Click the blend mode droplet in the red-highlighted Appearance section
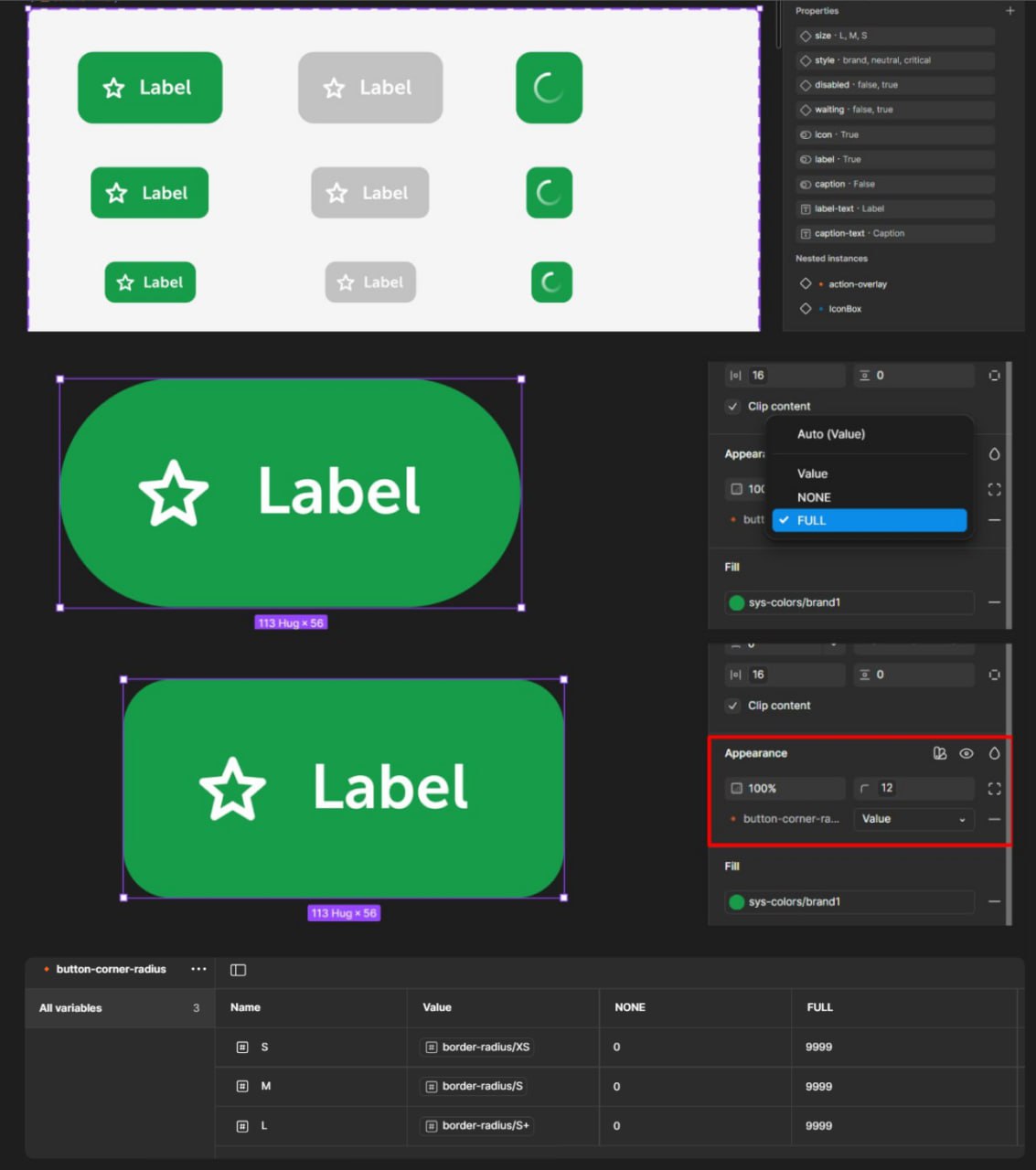This screenshot has width=1036, height=1170. tap(994, 753)
